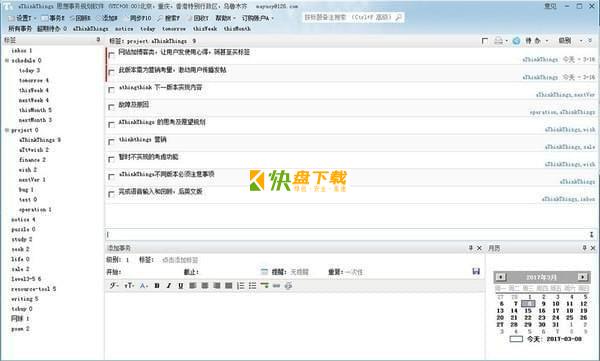
Task: Click the 添加 add toolbar item
Action: point(107,18)
